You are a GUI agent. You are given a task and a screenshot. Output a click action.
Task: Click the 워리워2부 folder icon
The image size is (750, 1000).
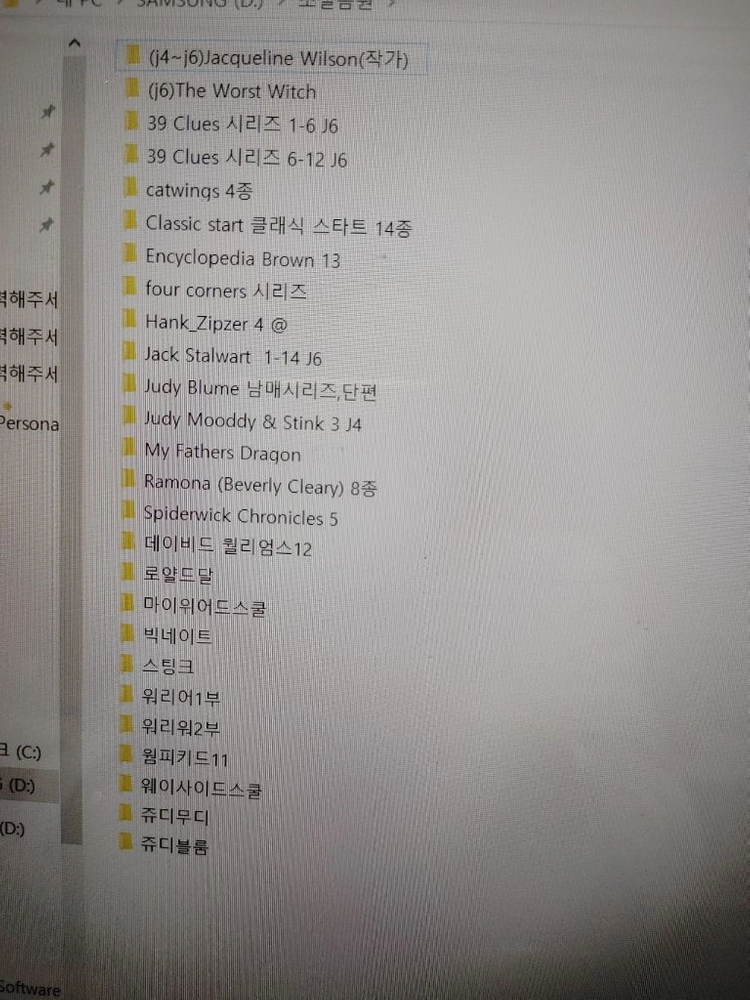126,724
